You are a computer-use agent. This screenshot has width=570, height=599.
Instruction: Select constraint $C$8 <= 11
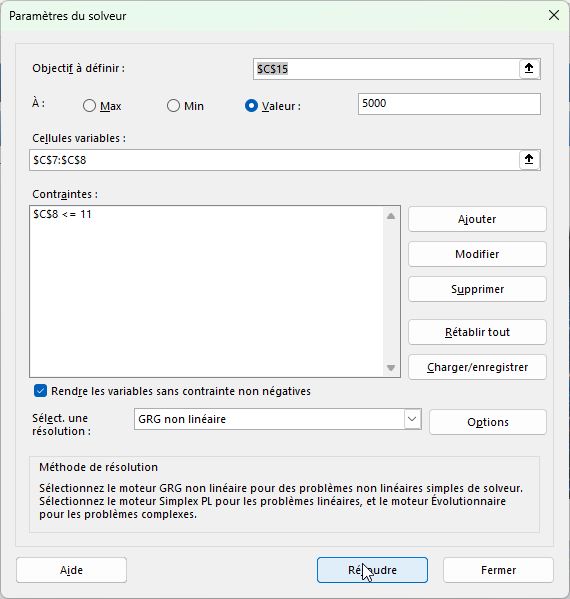point(206,214)
